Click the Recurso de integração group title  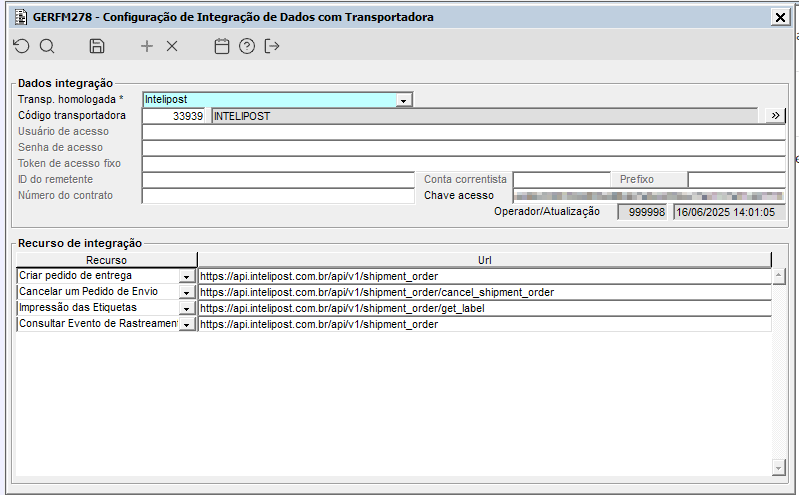(79, 243)
